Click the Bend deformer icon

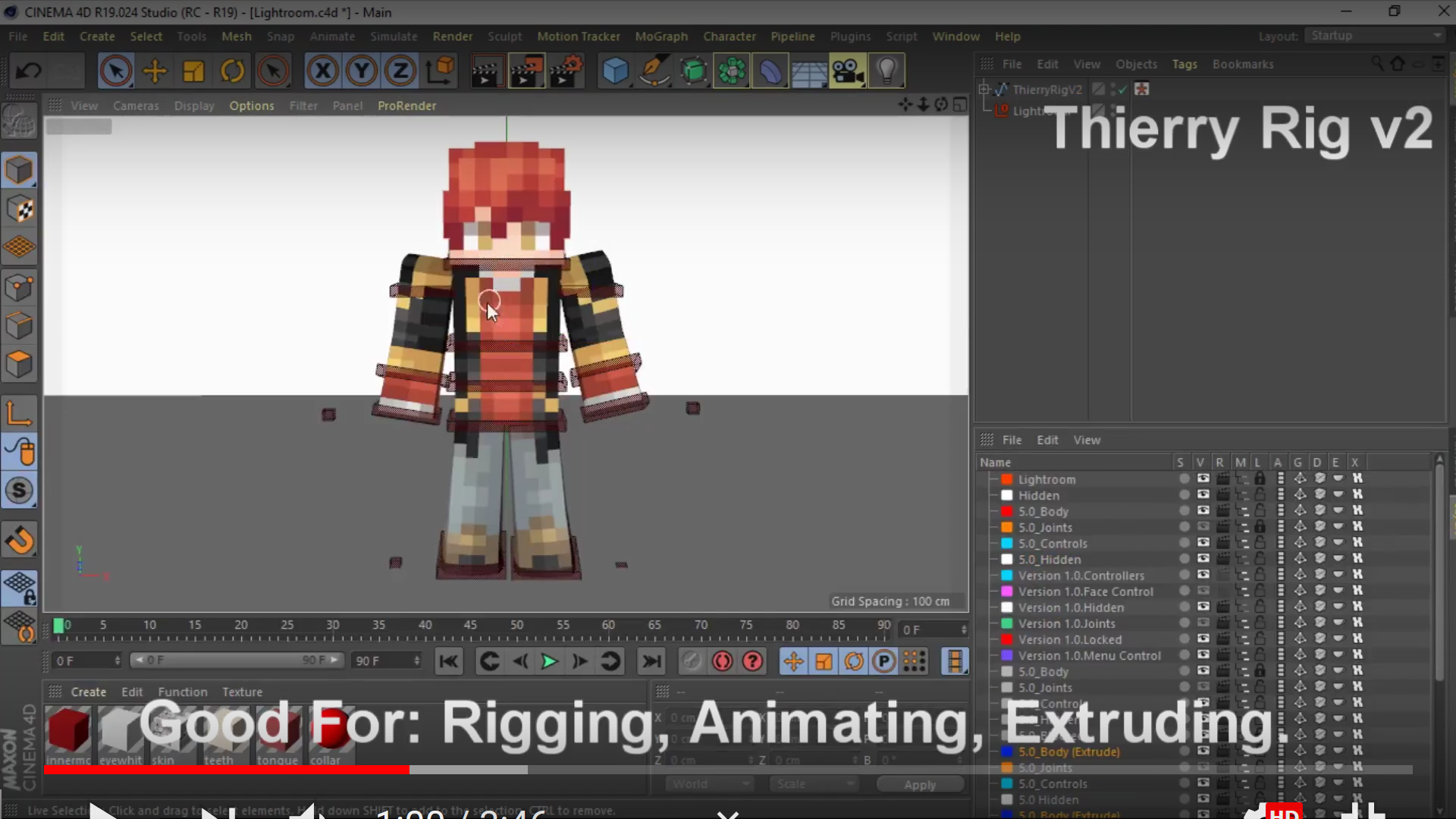point(770,71)
